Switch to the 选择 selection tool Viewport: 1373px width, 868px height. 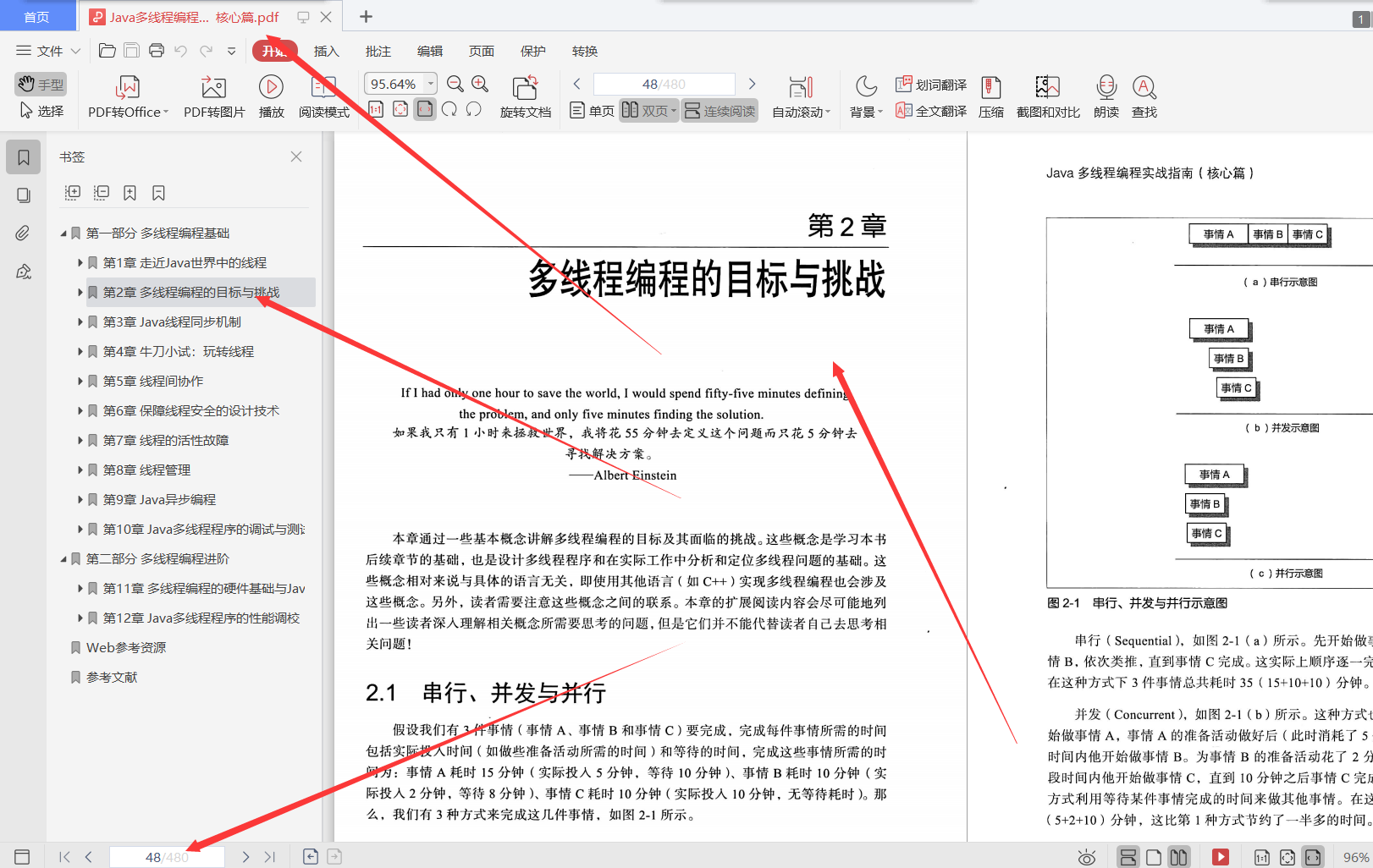coord(41,111)
